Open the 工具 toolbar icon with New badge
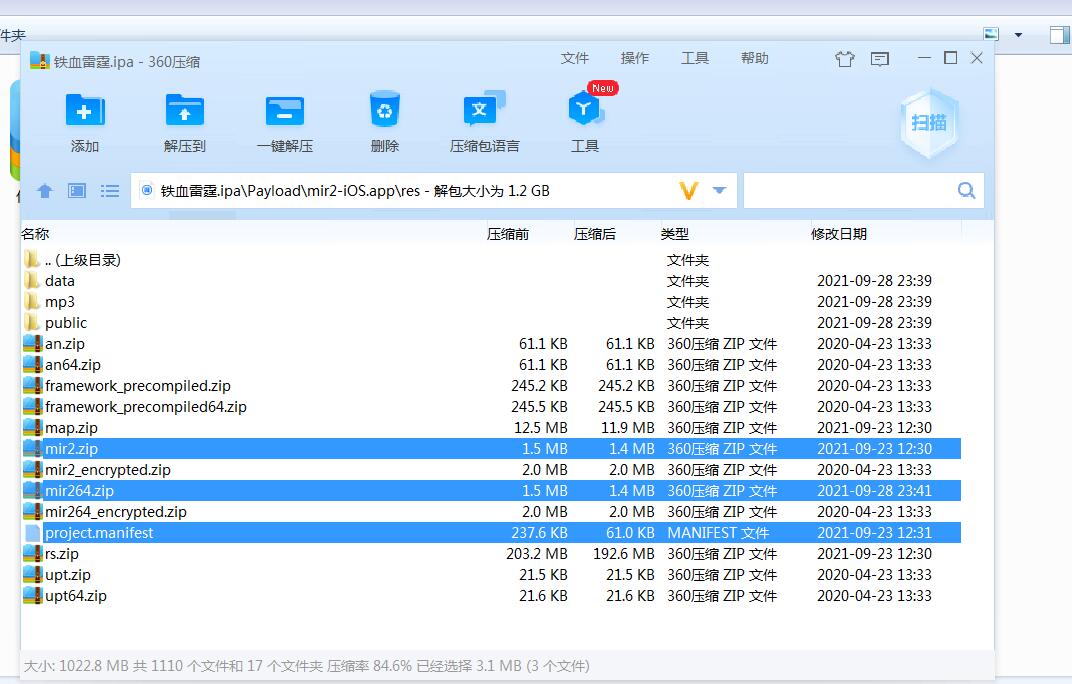This screenshot has height=684, width=1072. [584, 111]
